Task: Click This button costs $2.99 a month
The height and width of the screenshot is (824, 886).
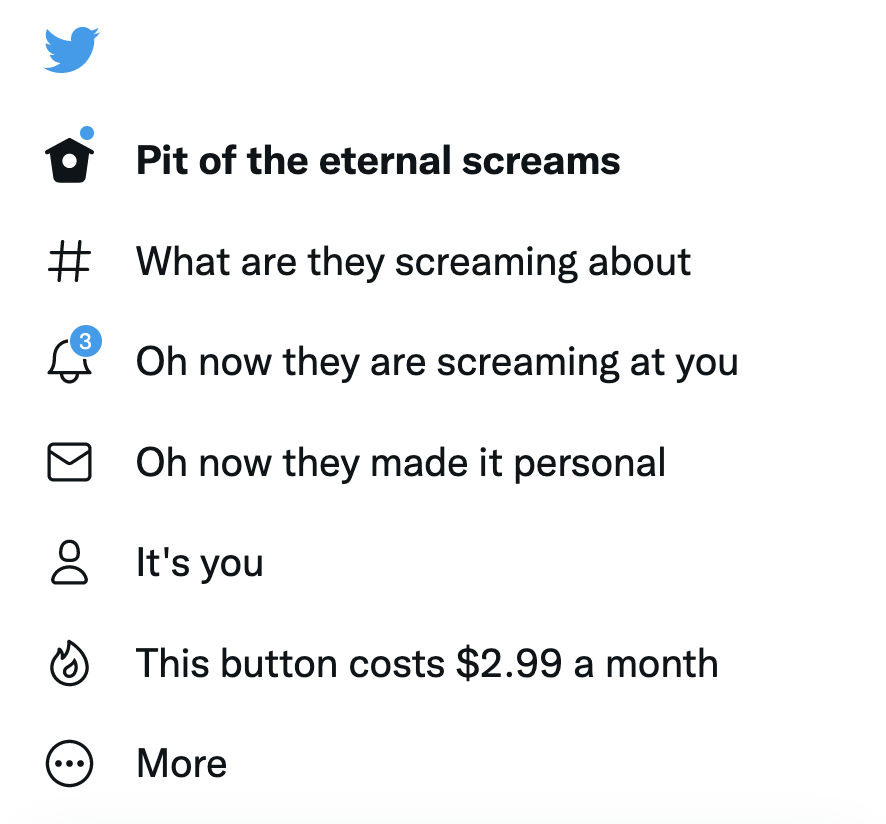Action: pos(427,663)
